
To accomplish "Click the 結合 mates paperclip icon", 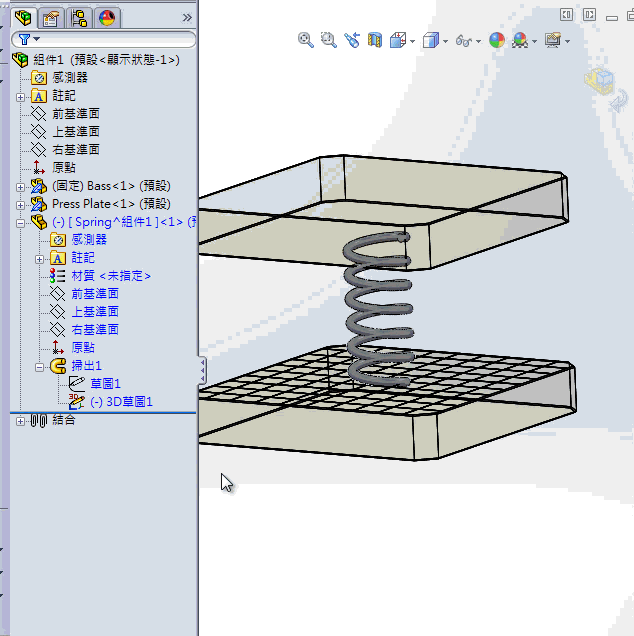I will coord(39,421).
